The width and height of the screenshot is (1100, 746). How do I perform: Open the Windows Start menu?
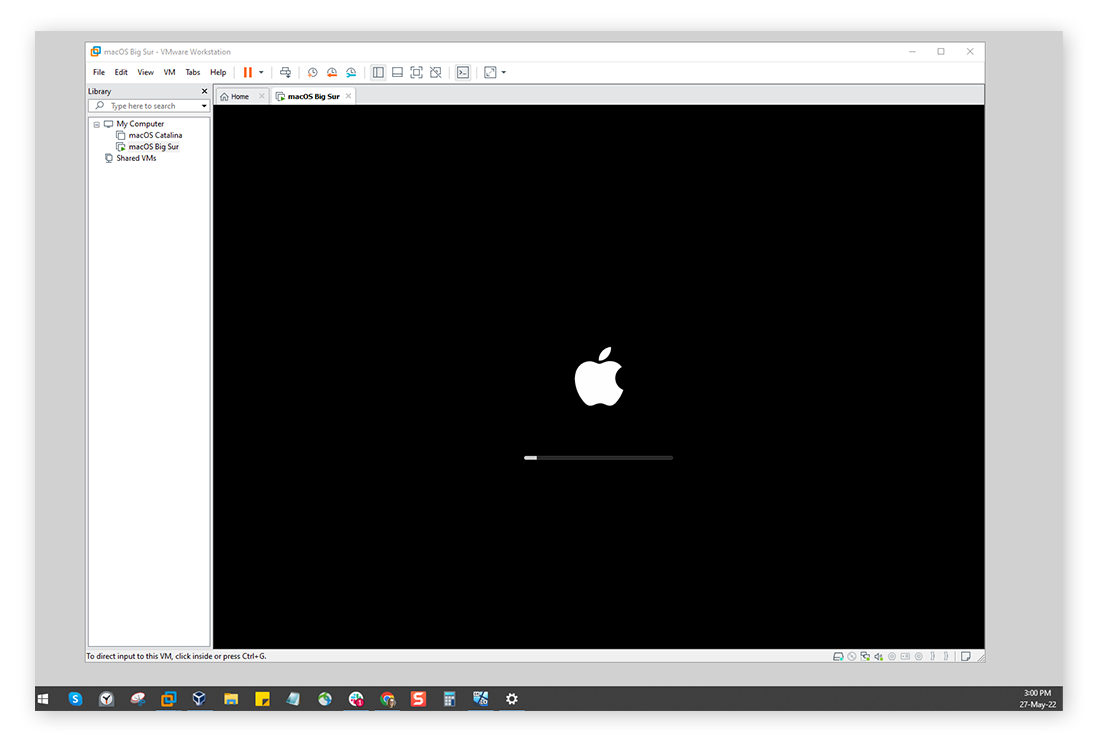(43, 699)
